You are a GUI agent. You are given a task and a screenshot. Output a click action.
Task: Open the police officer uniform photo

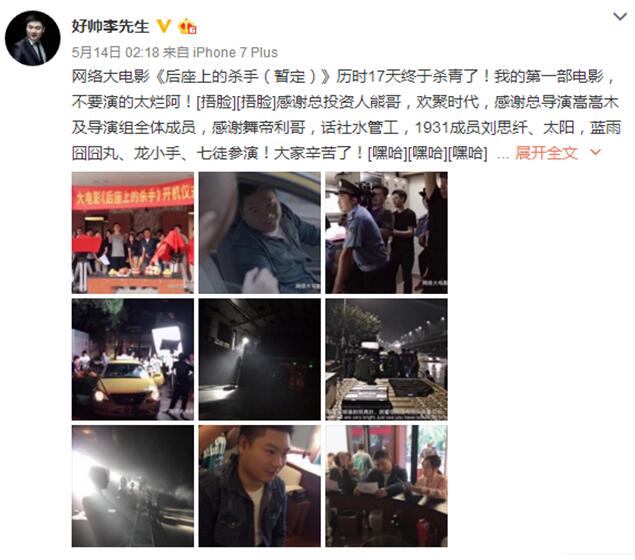[387, 233]
